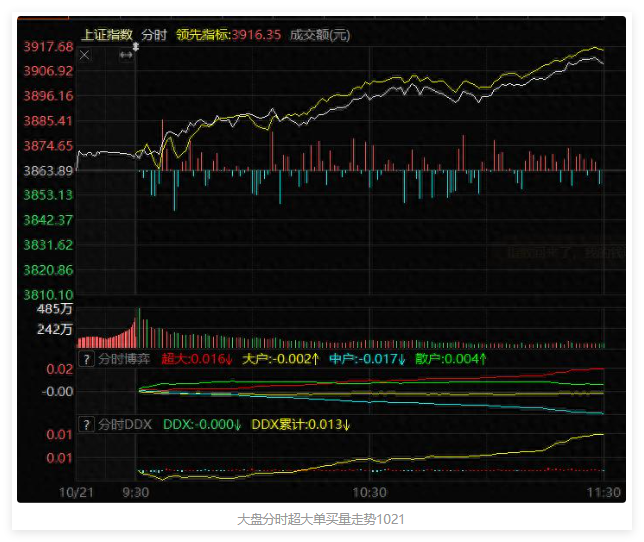Click the 领先指标 value label
The width and height of the screenshot is (644, 542).
coord(228,34)
